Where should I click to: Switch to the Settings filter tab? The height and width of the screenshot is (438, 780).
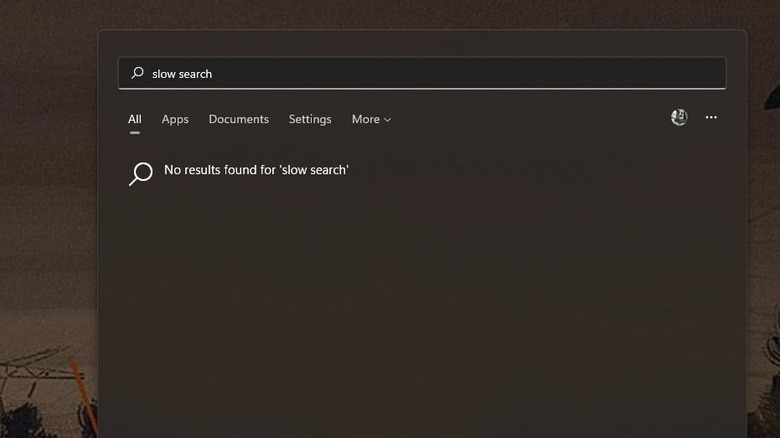tap(310, 119)
